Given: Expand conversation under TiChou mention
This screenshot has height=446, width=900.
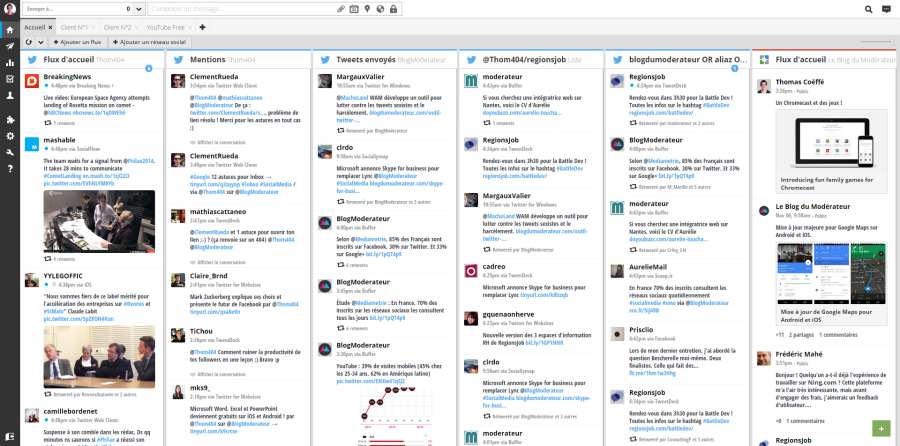Looking at the screenshot, I should click(222, 374).
